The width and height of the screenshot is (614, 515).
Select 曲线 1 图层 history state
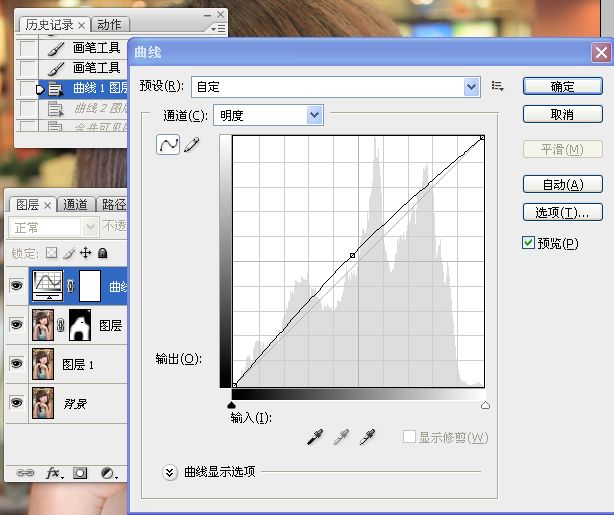[x=83, y=89]
